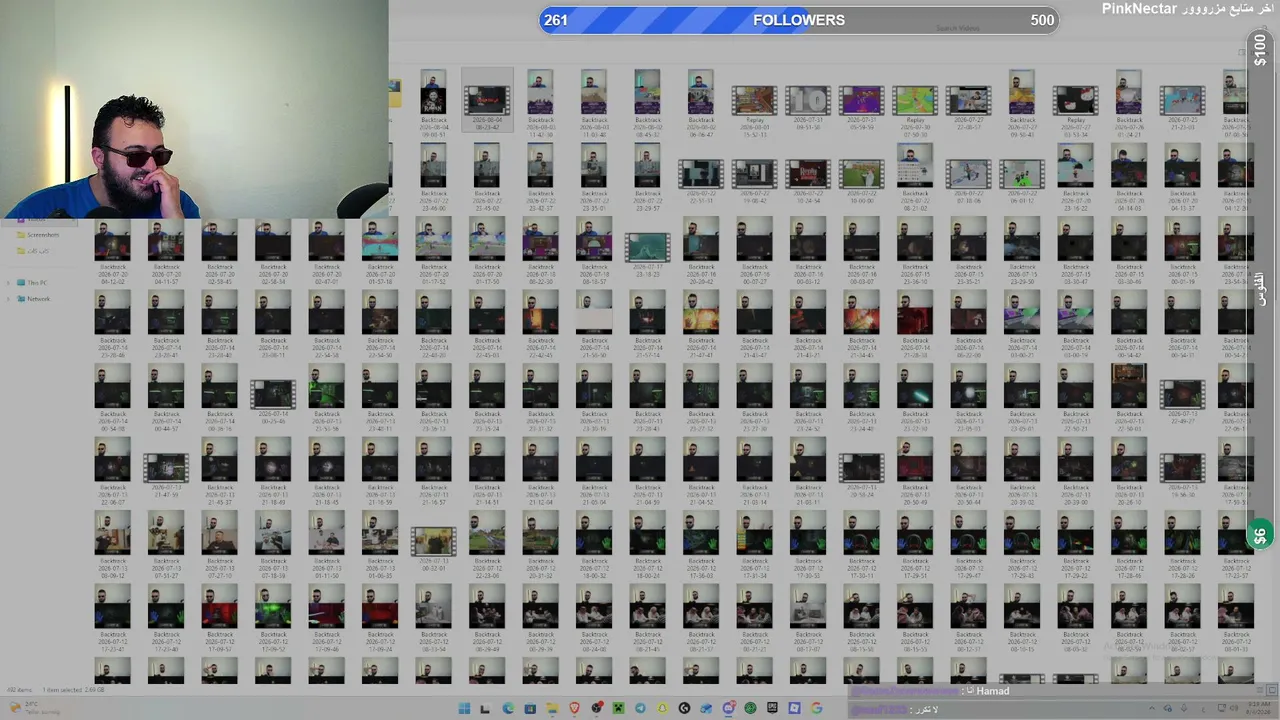
Task: Select Backtrack clip 2026-07-14 00-54-08
Action: [112, 399]
